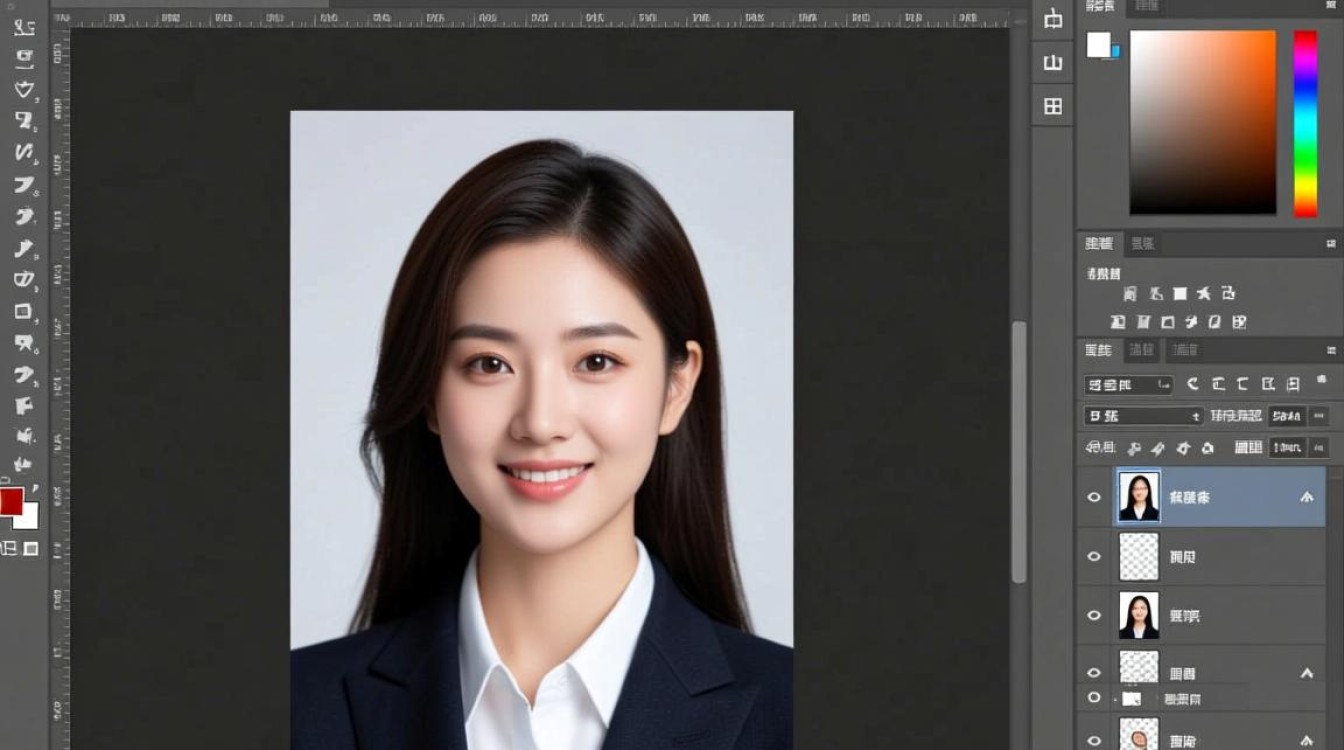1344x750 pixels.
Task: Click first filter icon right of layer filter dropdown
Action: pos(1193,384)
